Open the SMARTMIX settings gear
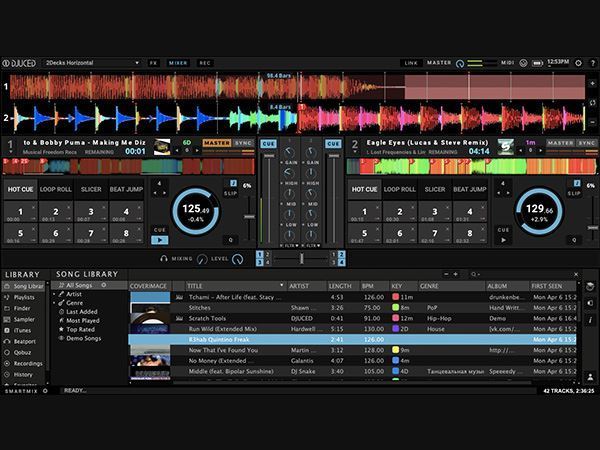 [x=45, y=391]
